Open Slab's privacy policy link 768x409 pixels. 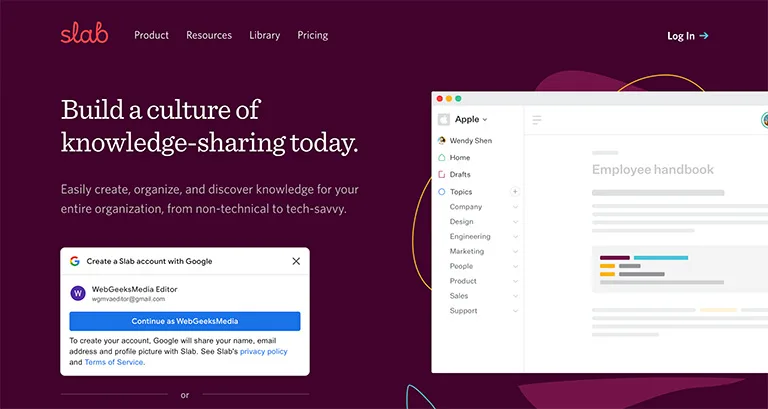coord(264,351)
